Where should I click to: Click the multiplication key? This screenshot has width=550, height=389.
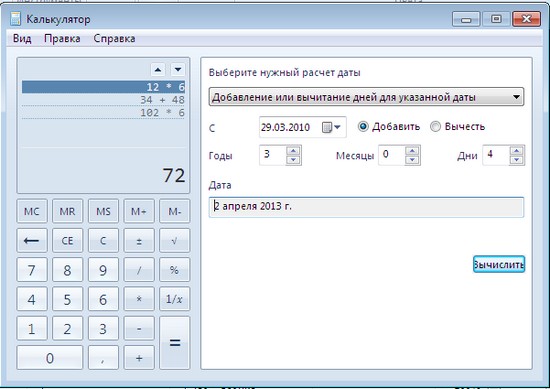tap(139, 299)
